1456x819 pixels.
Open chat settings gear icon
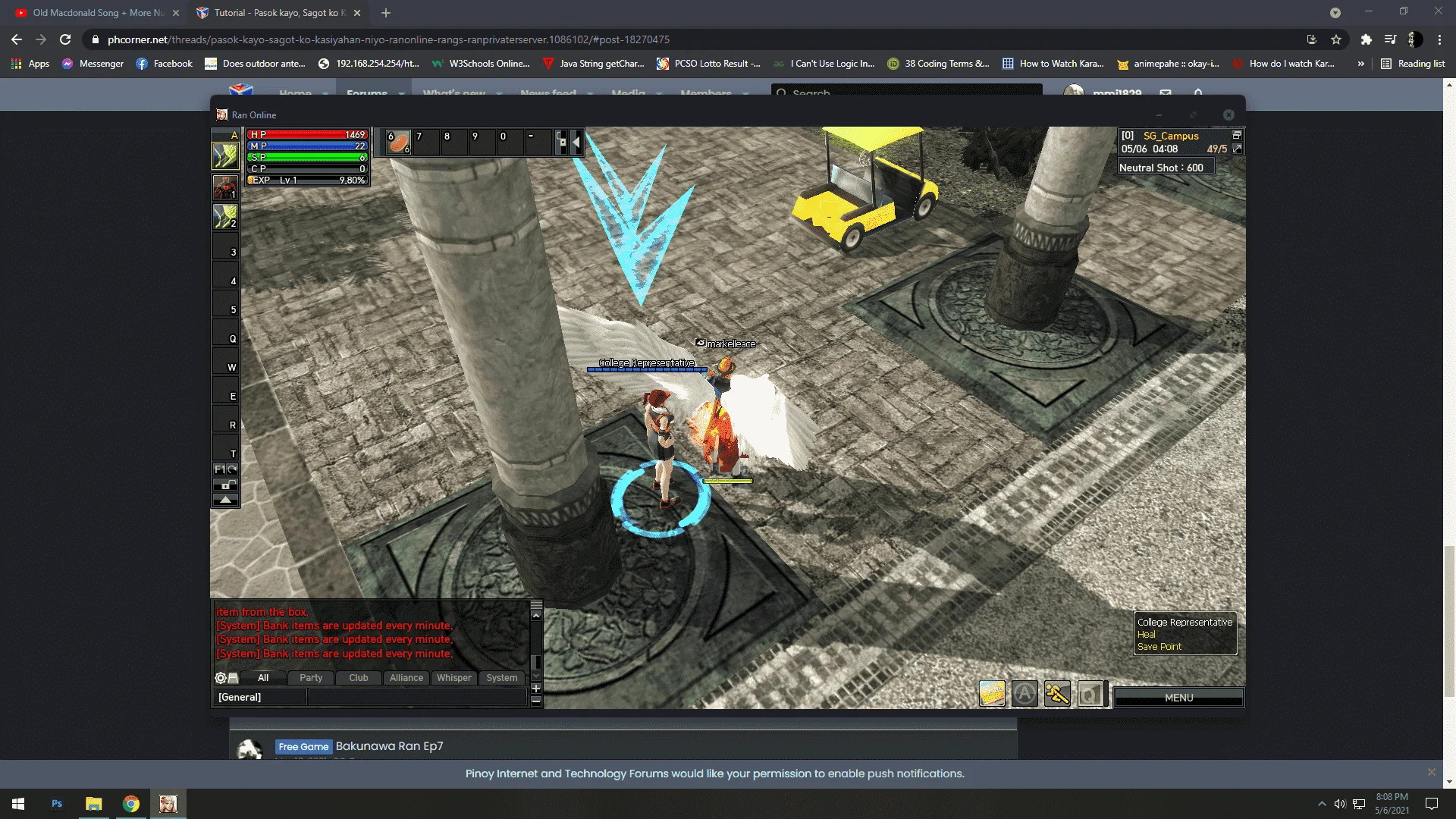220,678
